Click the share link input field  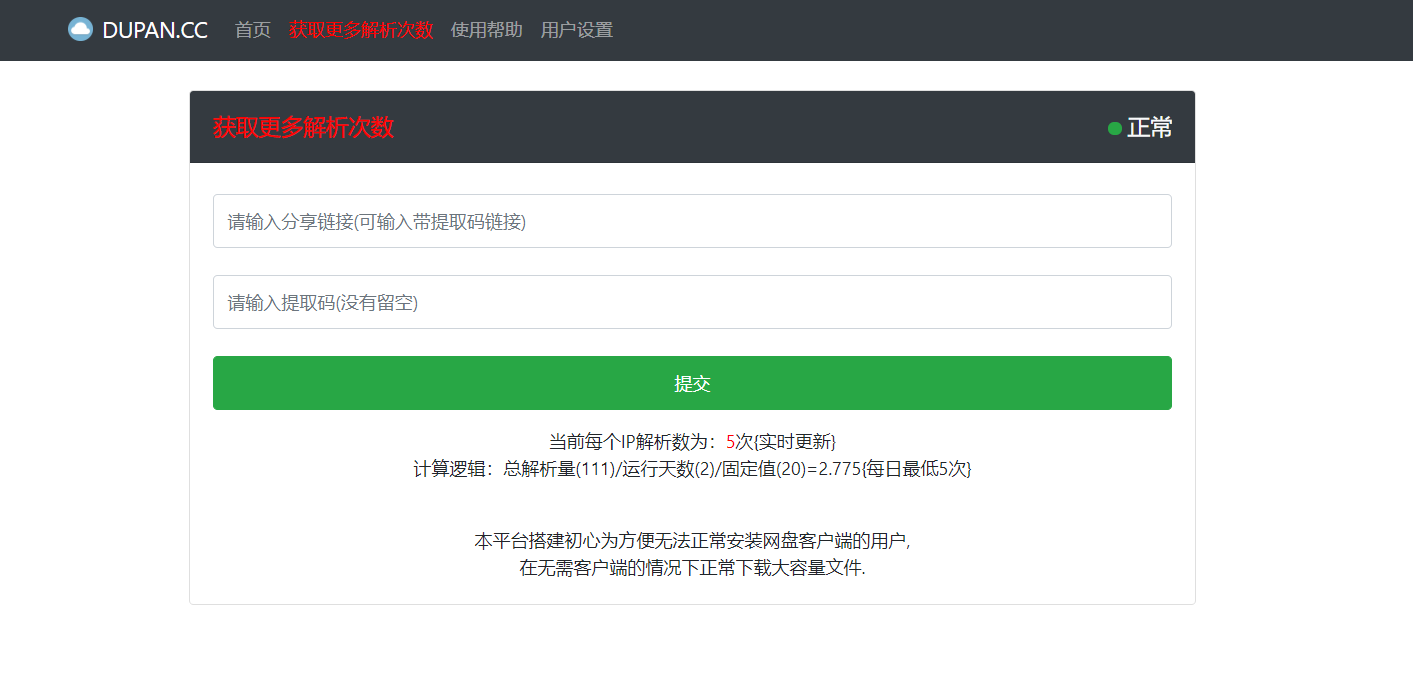click(x=692, y=221)
